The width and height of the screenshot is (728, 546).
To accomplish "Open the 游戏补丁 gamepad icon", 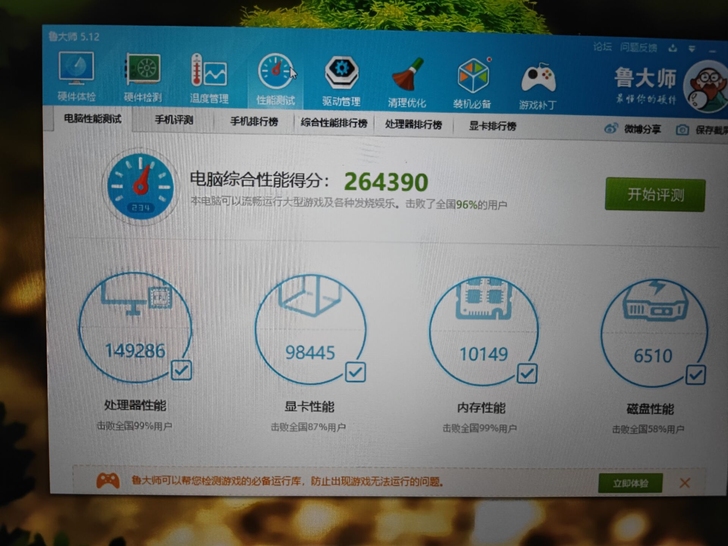I will tap(539, 78).
